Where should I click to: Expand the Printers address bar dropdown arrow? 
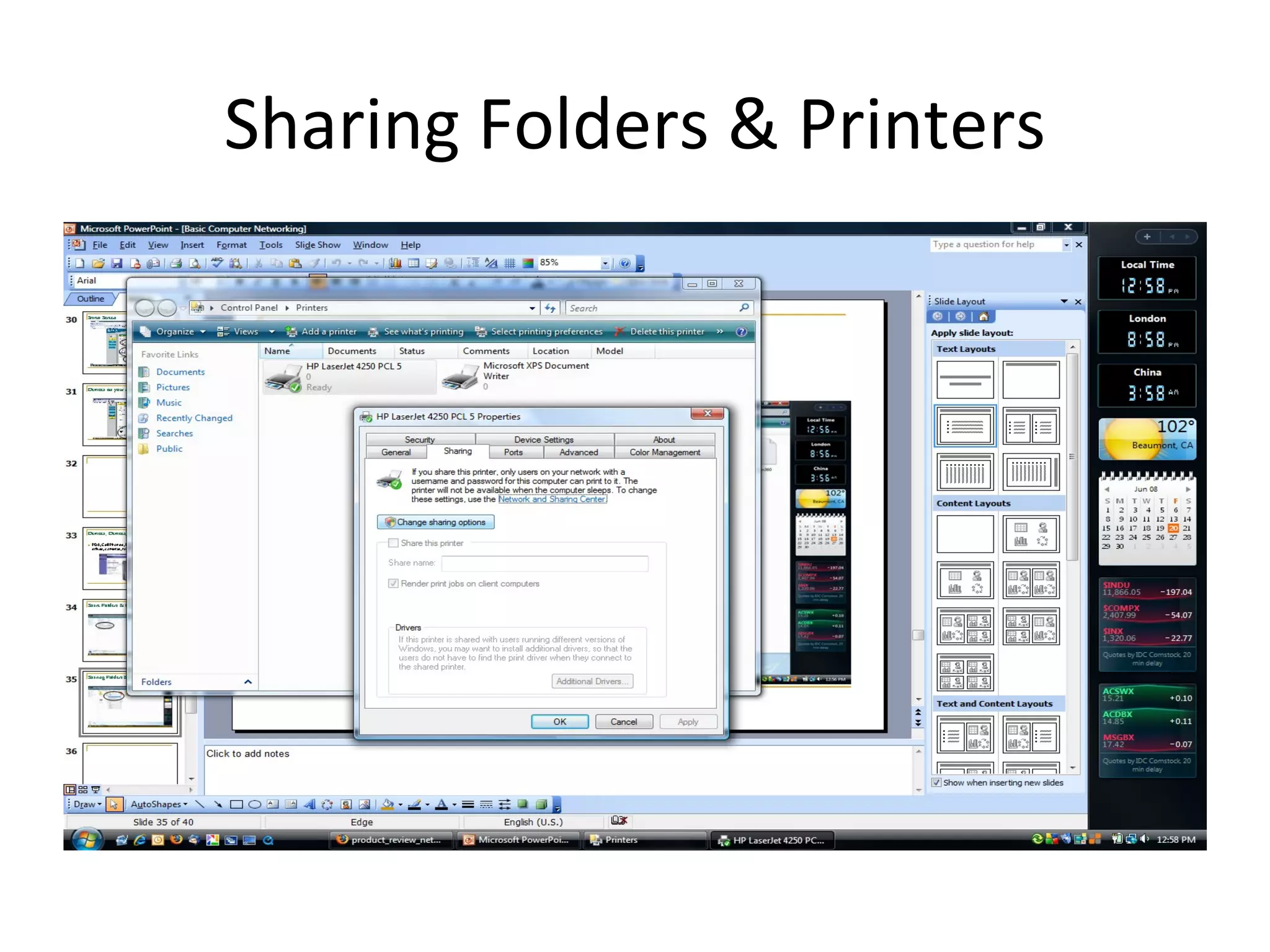[533, 308]
